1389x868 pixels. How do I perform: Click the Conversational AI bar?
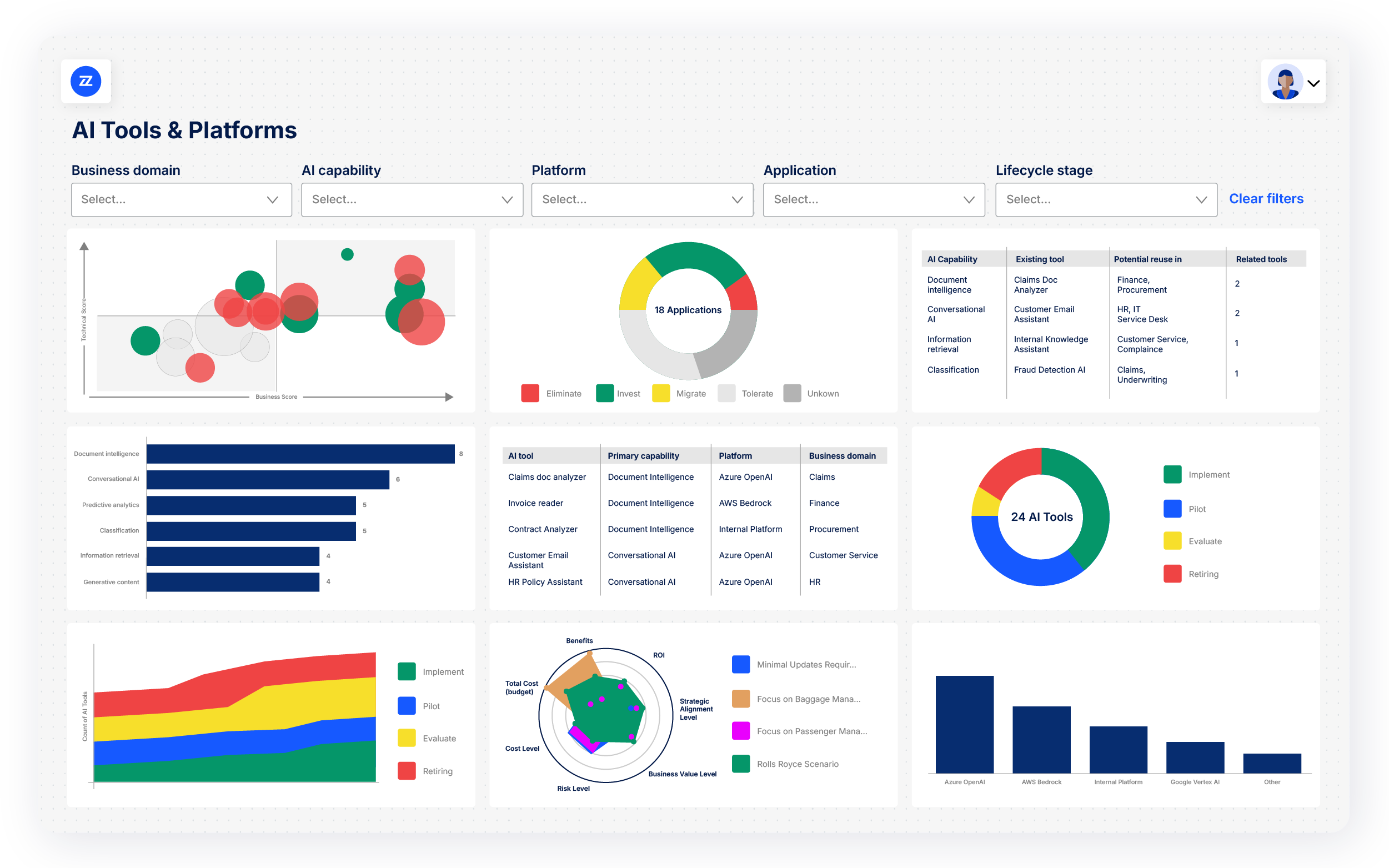tap(268, 479)
